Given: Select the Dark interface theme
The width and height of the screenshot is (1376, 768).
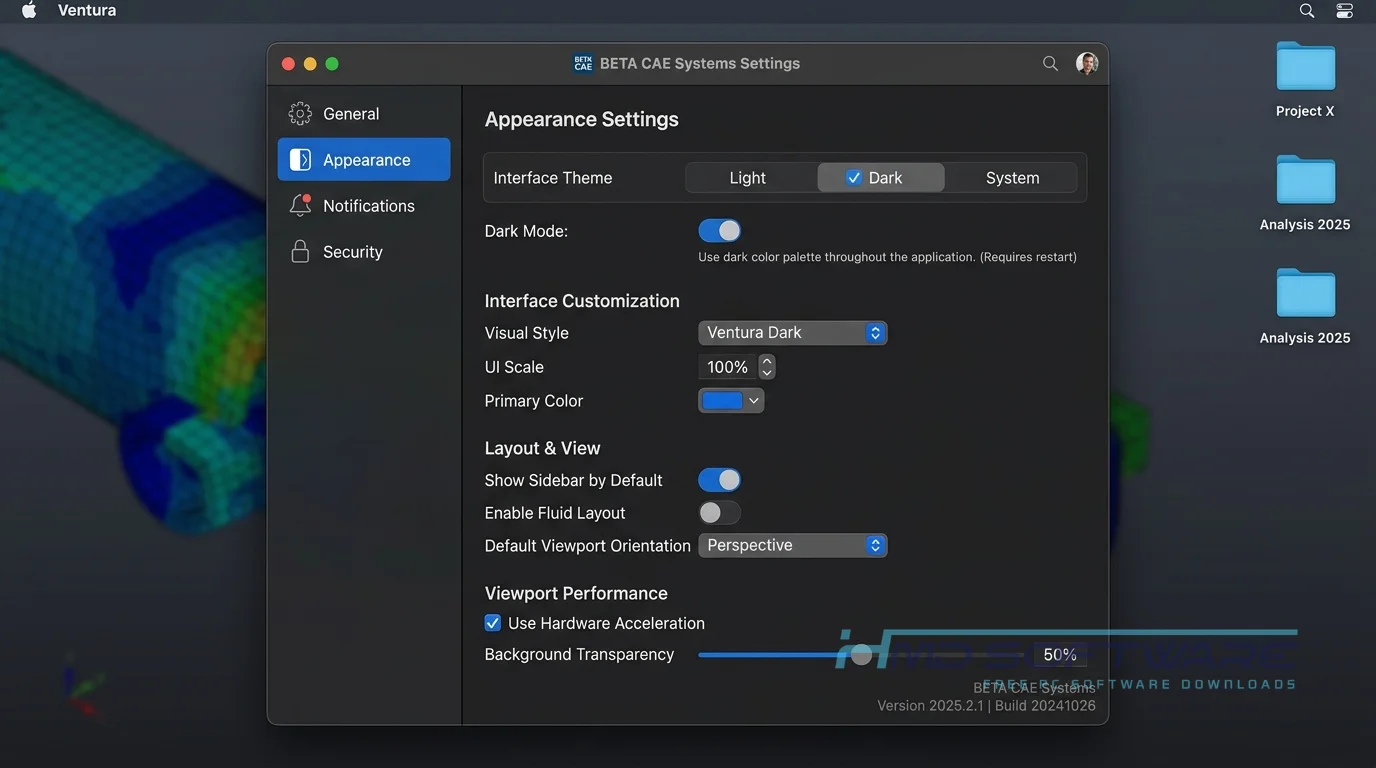Looking at the screenshot, I should click(881, 178).
